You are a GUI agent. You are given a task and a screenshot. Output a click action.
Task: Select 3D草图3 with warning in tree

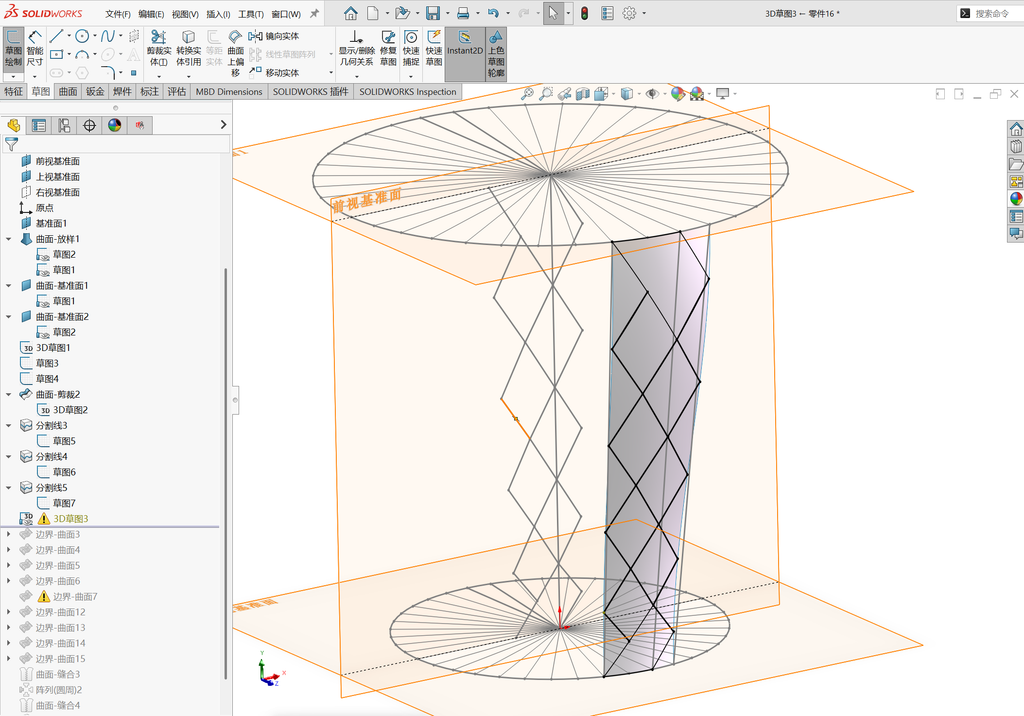coord(71,519)
